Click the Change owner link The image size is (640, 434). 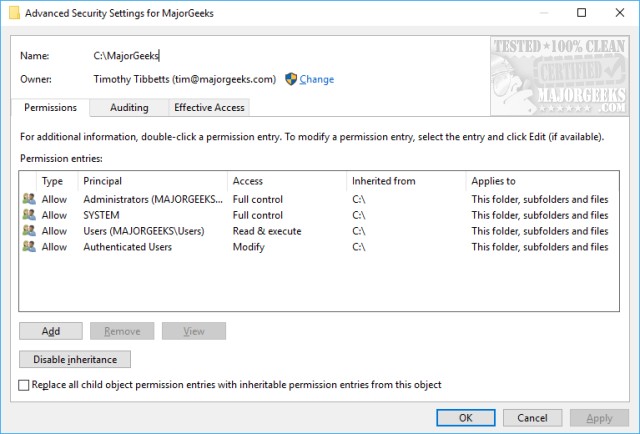tap(317, 79)
